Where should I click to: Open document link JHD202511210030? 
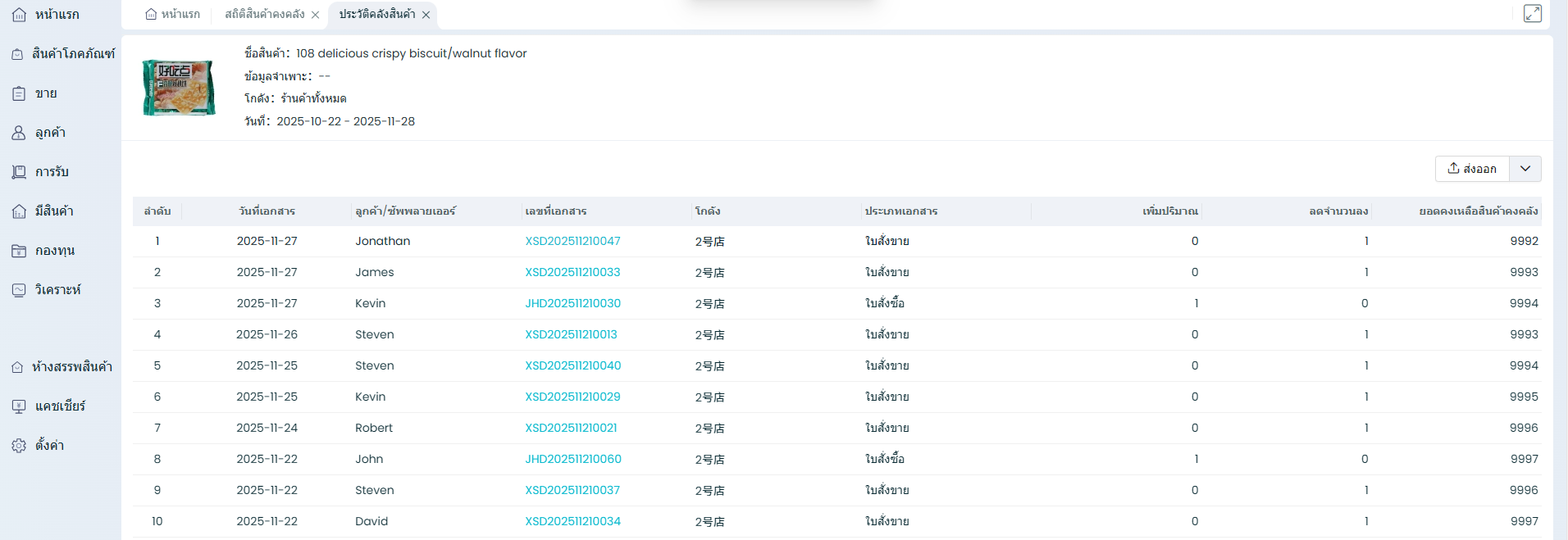tap(572, 303)
